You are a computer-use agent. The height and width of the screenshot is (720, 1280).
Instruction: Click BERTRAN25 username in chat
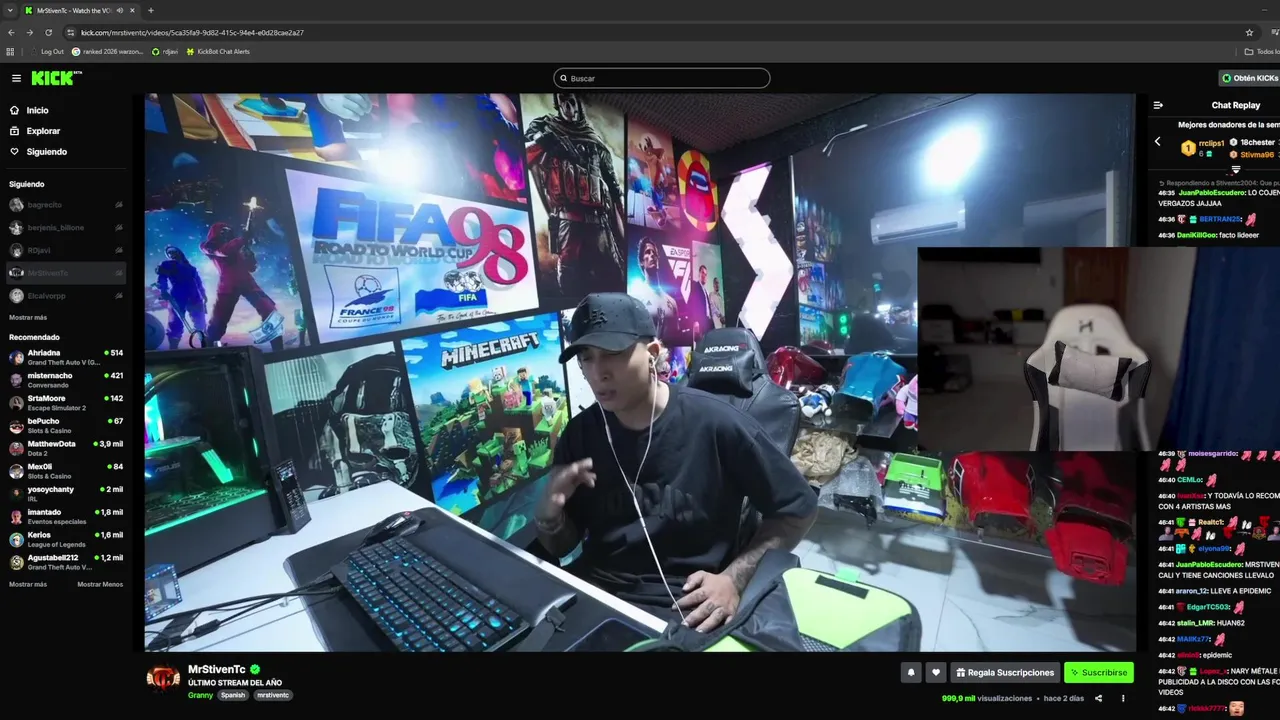click(1220, 219)
